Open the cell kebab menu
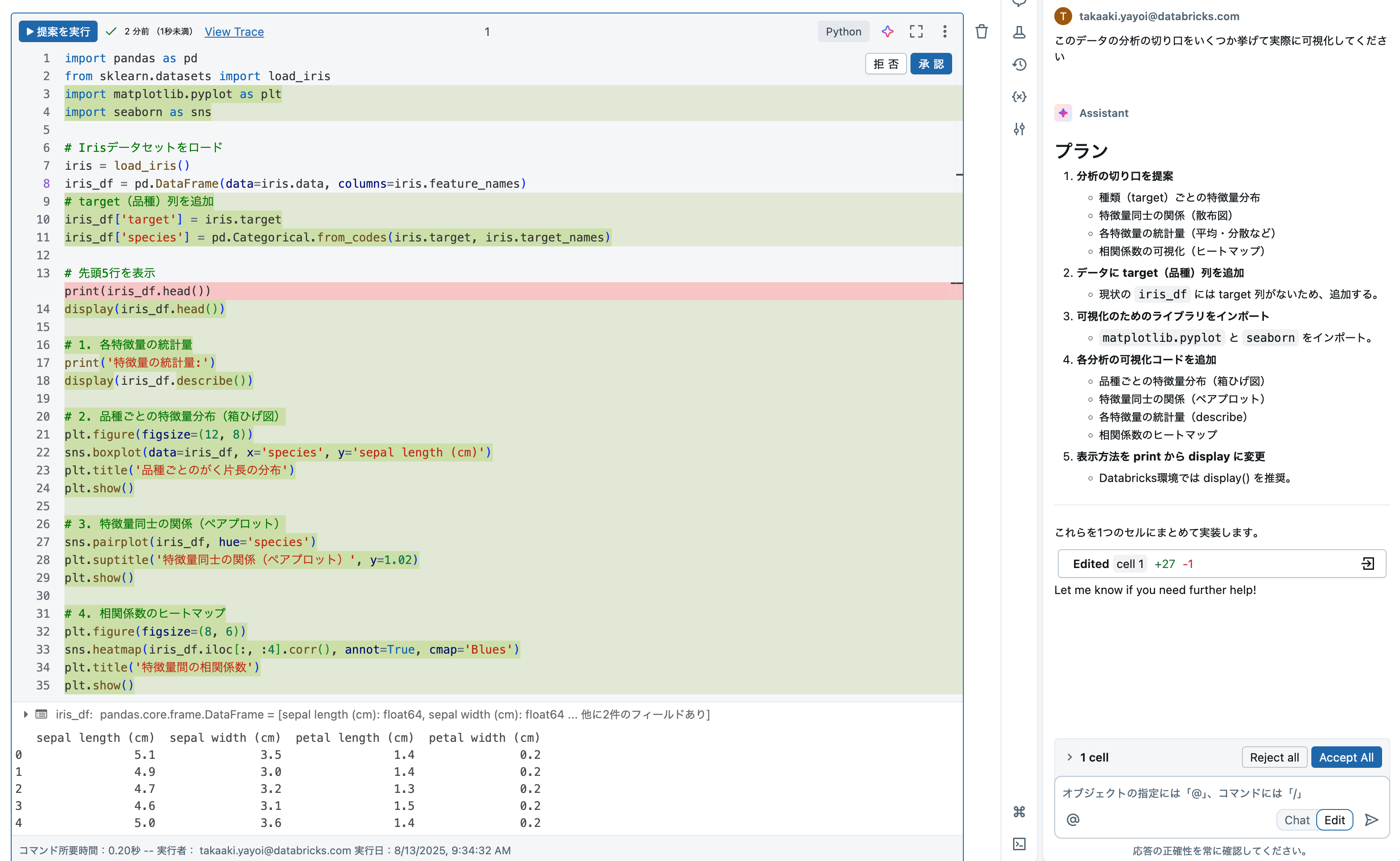The height and width of the screenshot is (861, 1400). [x=945, y=31]
